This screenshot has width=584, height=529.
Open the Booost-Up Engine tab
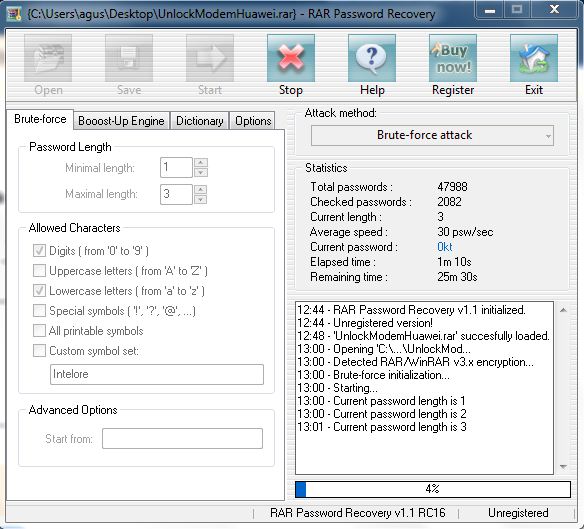[121, 121]
